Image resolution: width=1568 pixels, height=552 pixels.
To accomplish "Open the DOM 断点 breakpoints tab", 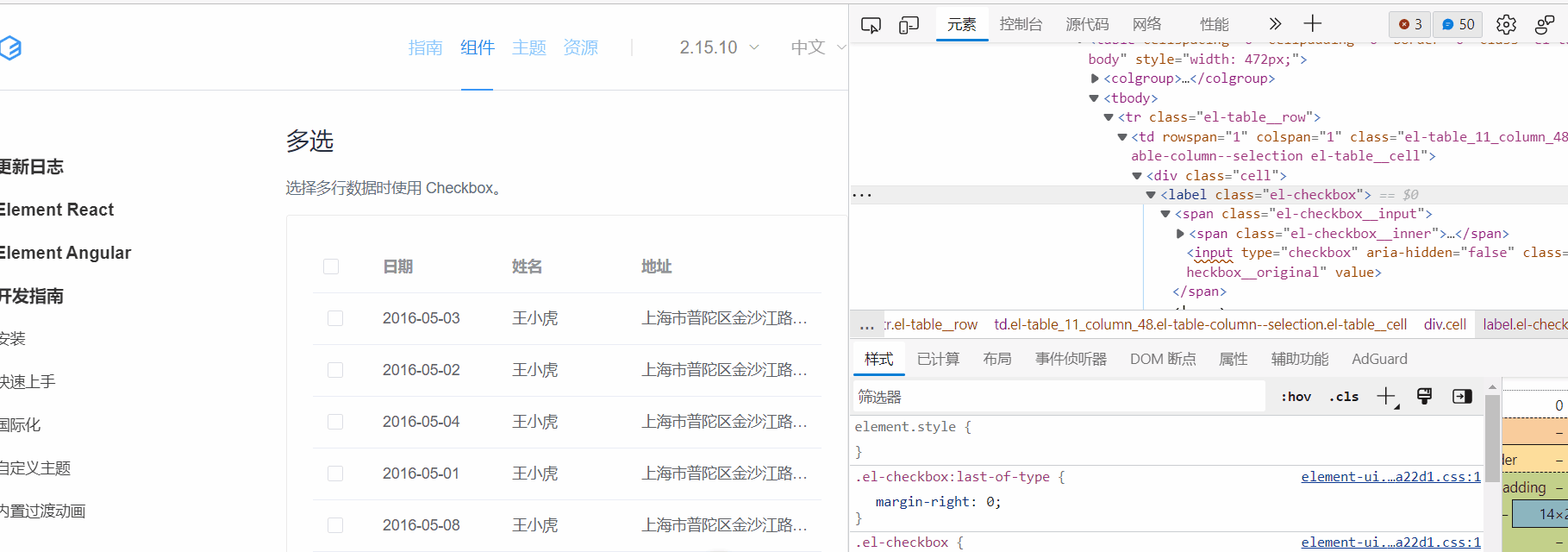I will [1163, 359].
